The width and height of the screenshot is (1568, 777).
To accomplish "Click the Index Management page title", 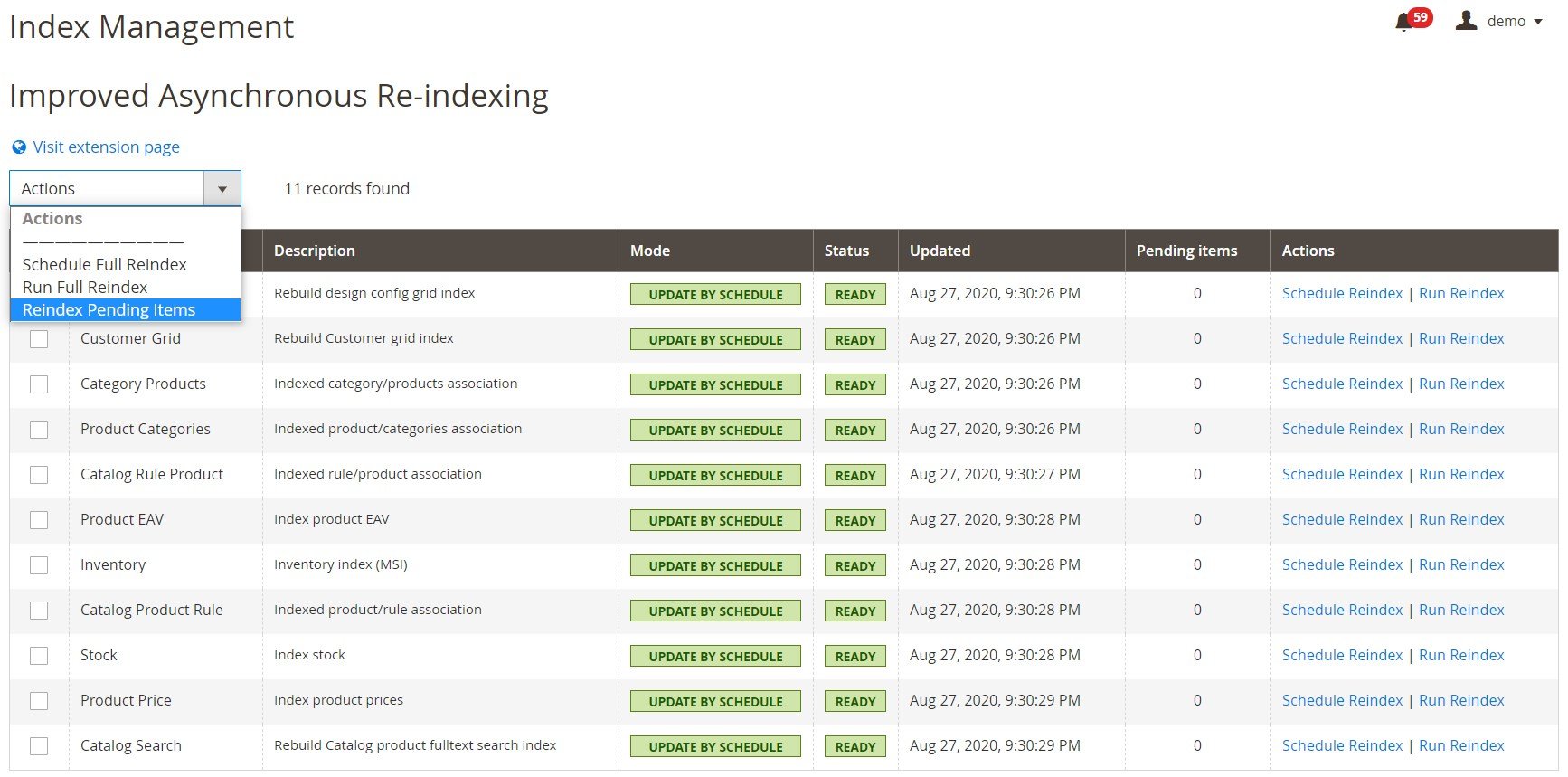I will pyautogui.click(x=151, y=27).
